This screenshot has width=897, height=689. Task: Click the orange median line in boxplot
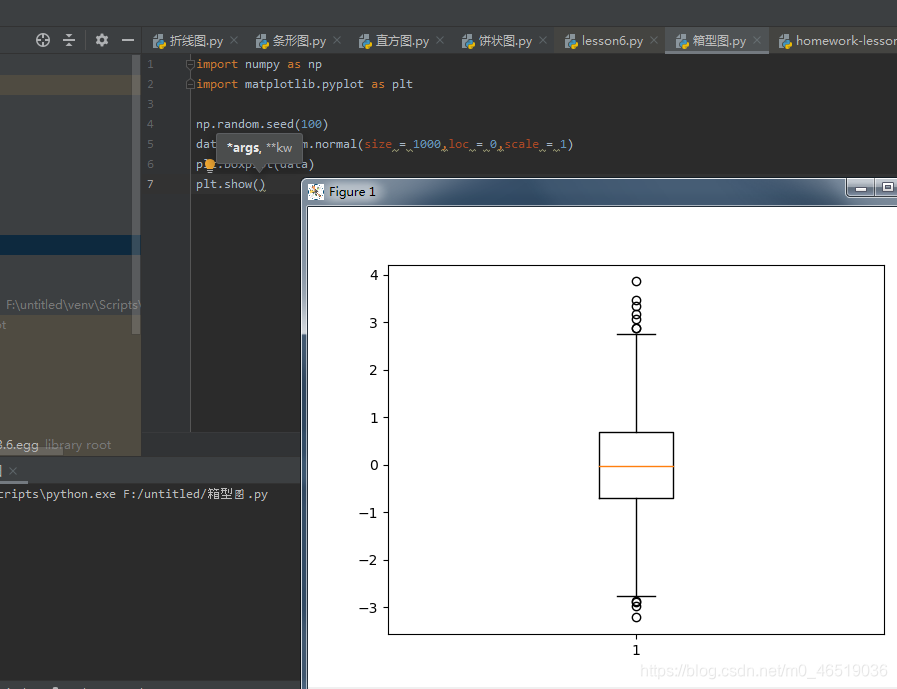tap(636, 466)
